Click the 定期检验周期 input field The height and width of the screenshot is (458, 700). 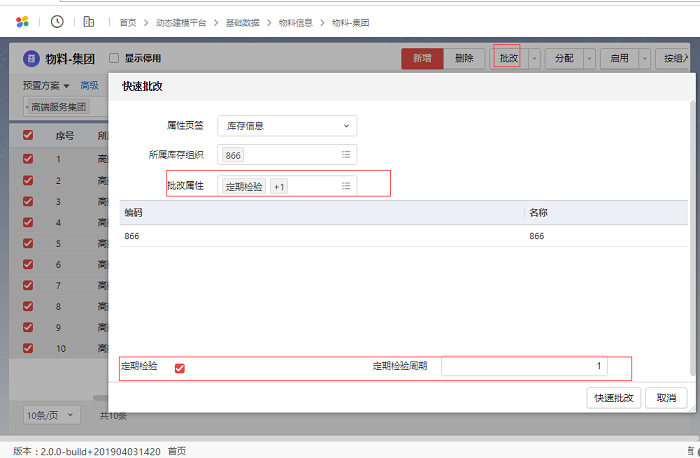point(524,366)
